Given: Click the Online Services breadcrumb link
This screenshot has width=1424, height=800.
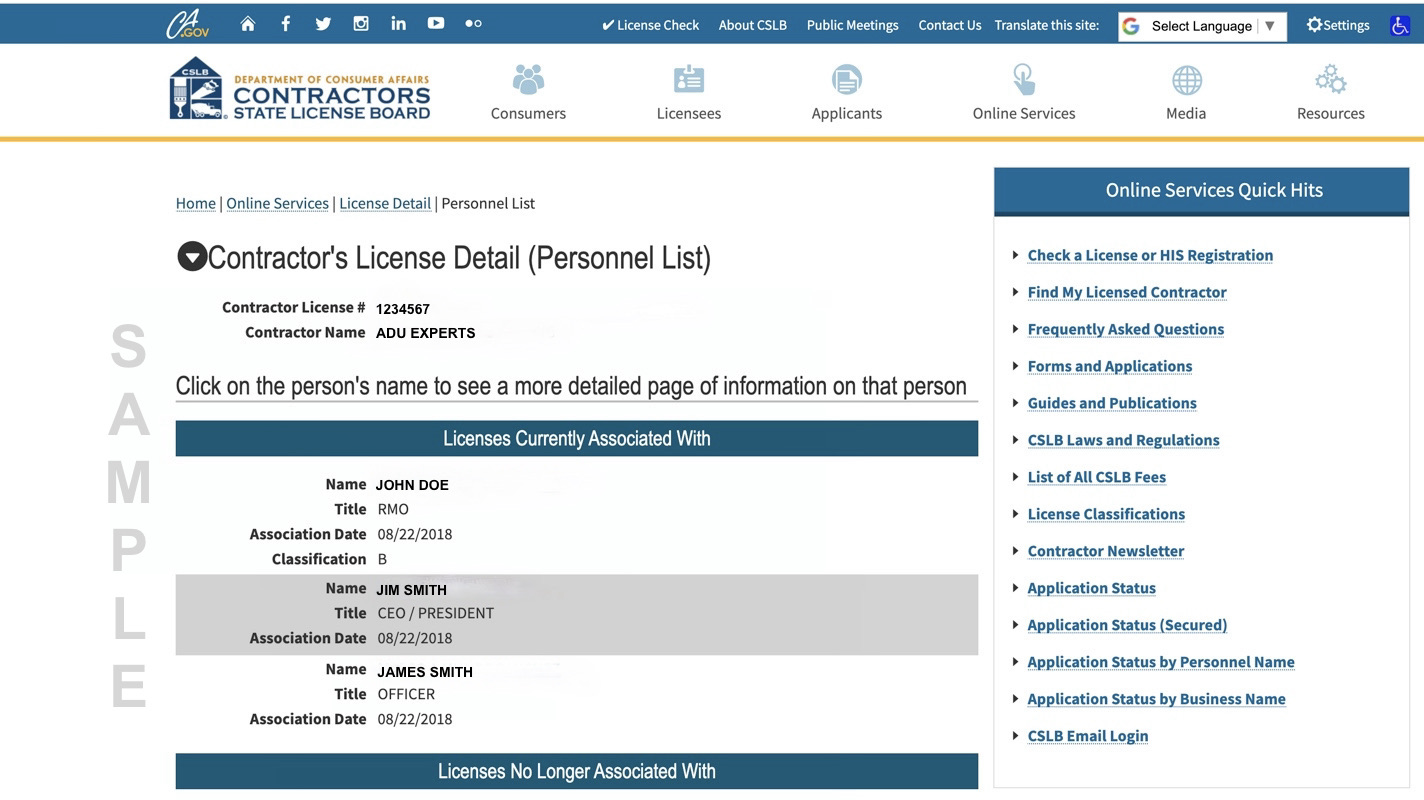Looking at the screenshot, I should click(277, 203).
